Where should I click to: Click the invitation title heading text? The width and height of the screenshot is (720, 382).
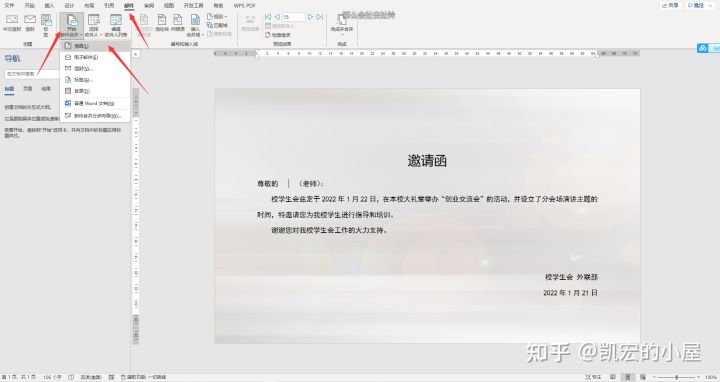[427, 161]
